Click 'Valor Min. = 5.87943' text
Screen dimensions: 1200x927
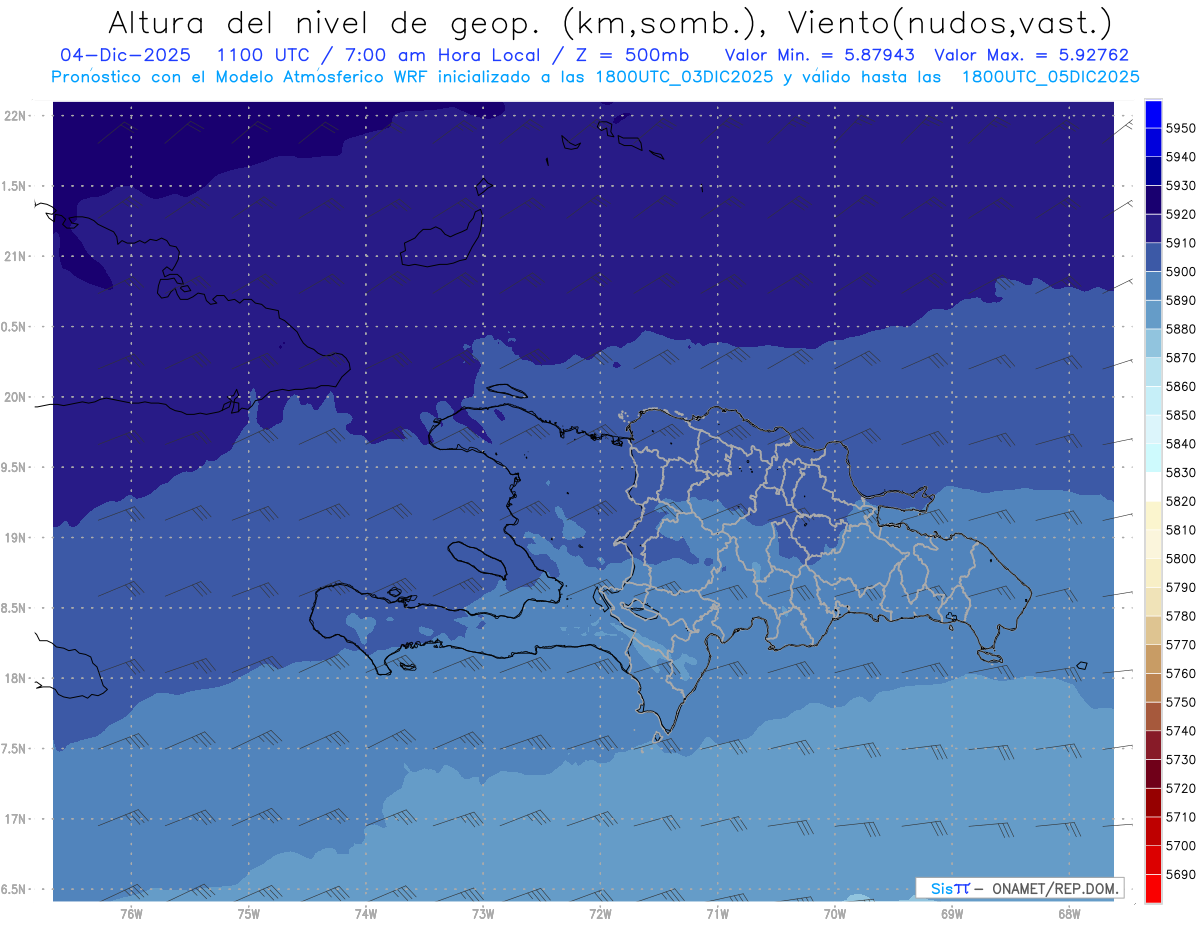pyautogui.click(x=820, y=55)
